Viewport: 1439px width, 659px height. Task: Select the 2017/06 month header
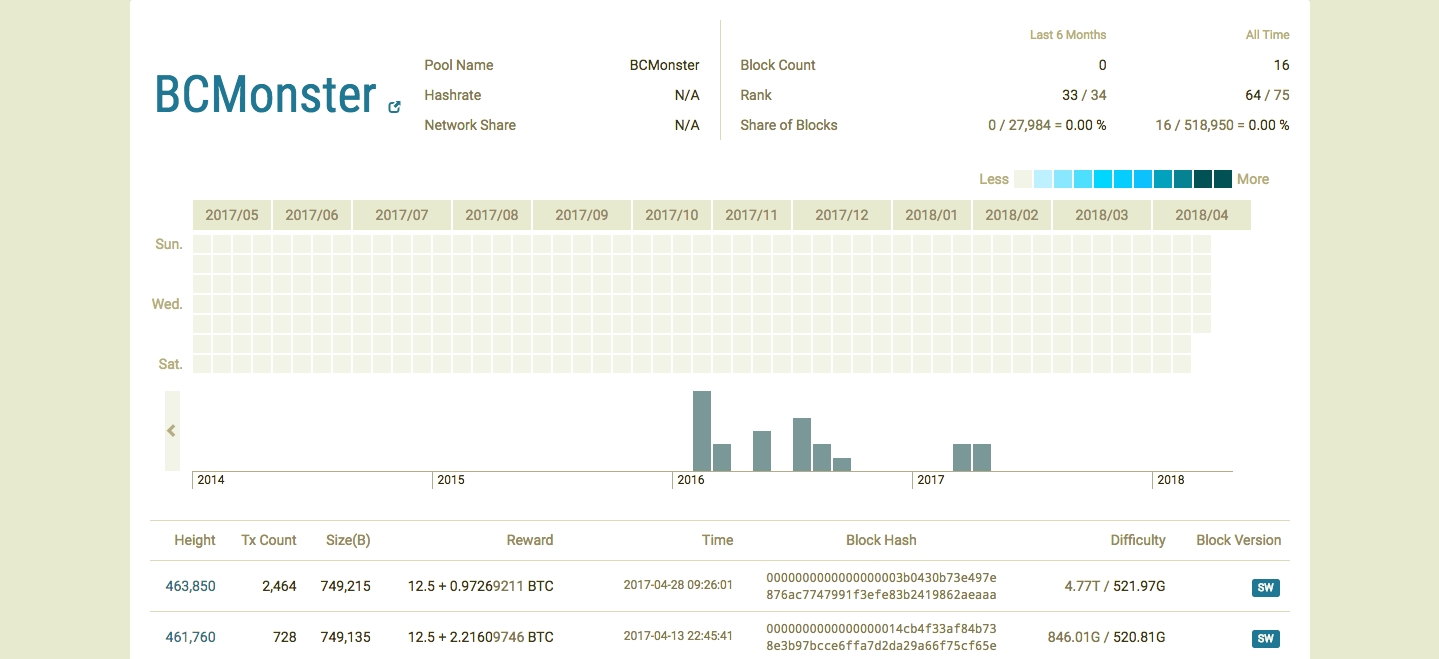312,215
